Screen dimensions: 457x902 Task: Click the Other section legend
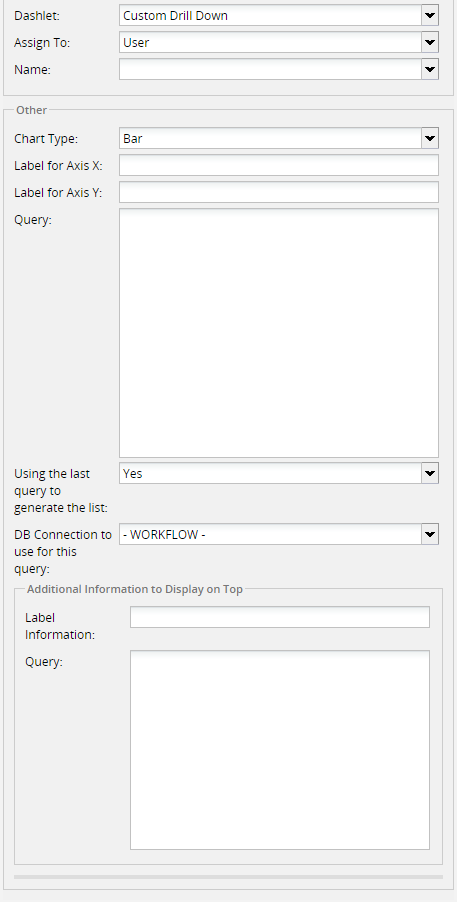32,110
